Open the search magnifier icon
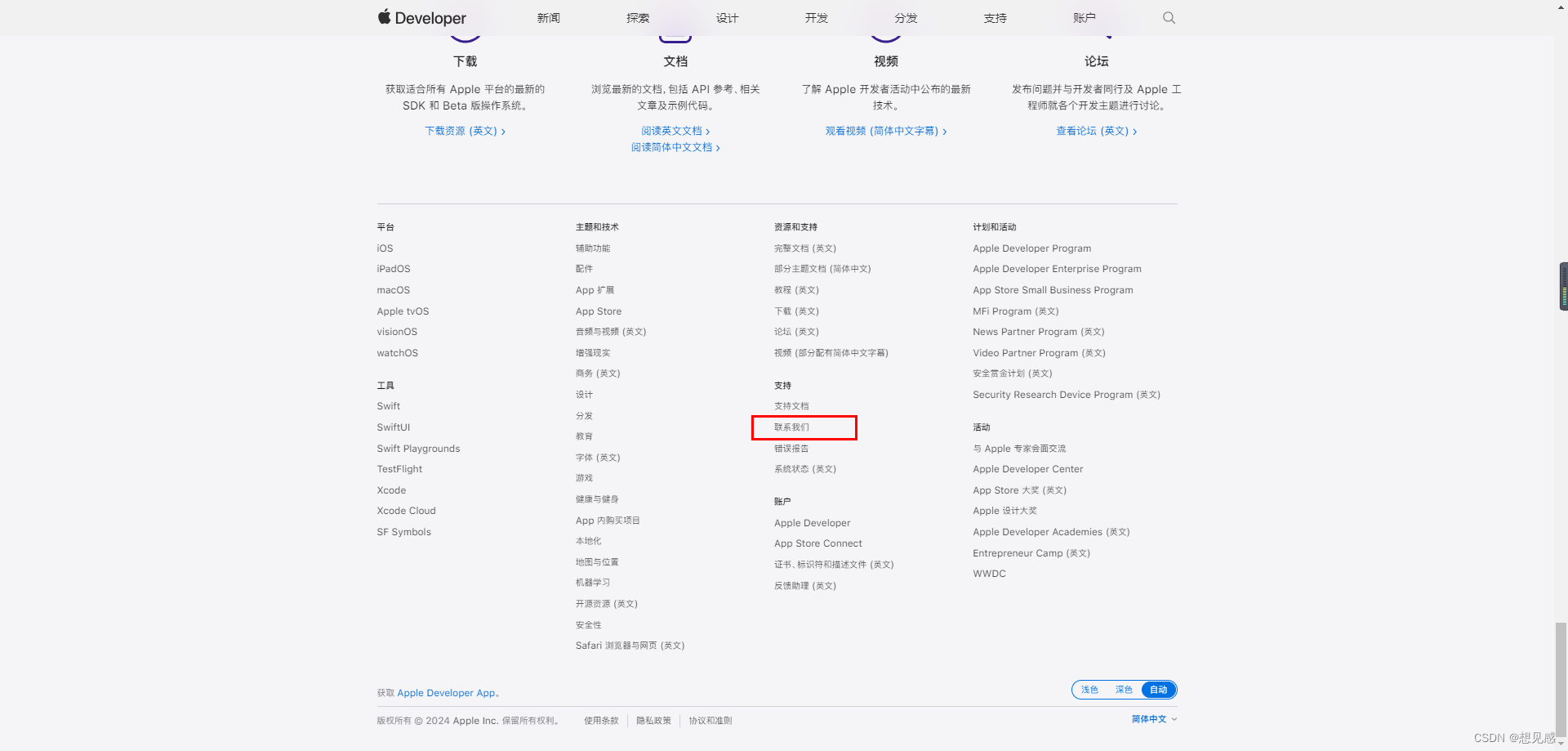Screen dimensions: 1568x751 click(1169, 18)
